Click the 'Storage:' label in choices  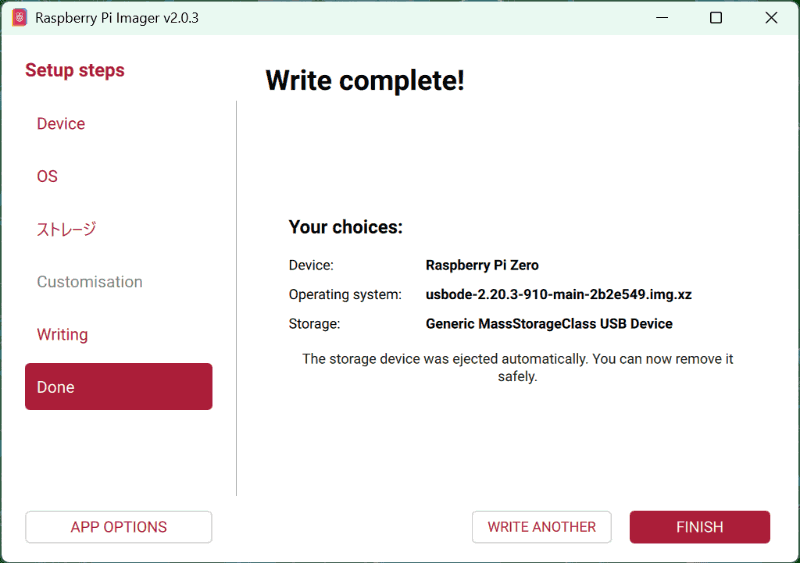click(314, 324)
